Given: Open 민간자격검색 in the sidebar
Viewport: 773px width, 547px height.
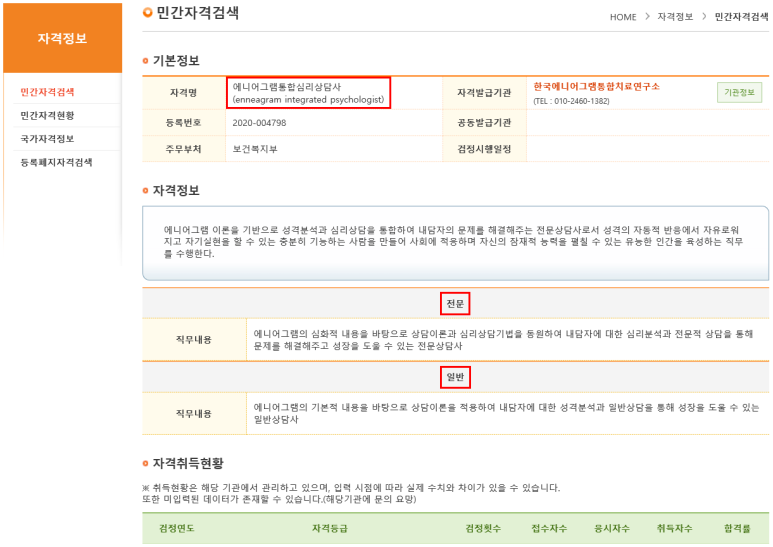Looking at the screenshot, I should pos(47,92).
